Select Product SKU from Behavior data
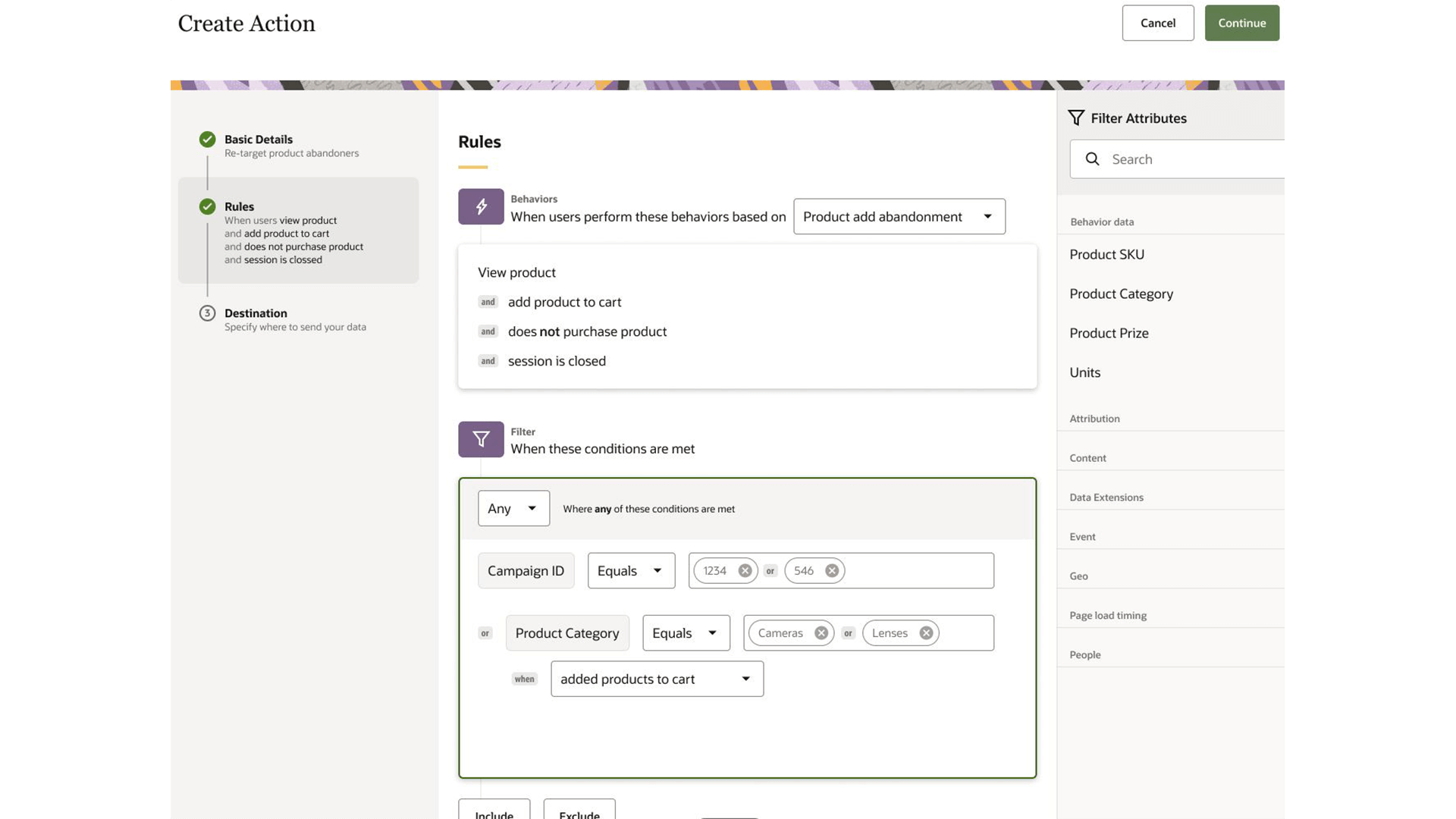The height and width of the screenshot is (819, 1456). (1106, 254)
